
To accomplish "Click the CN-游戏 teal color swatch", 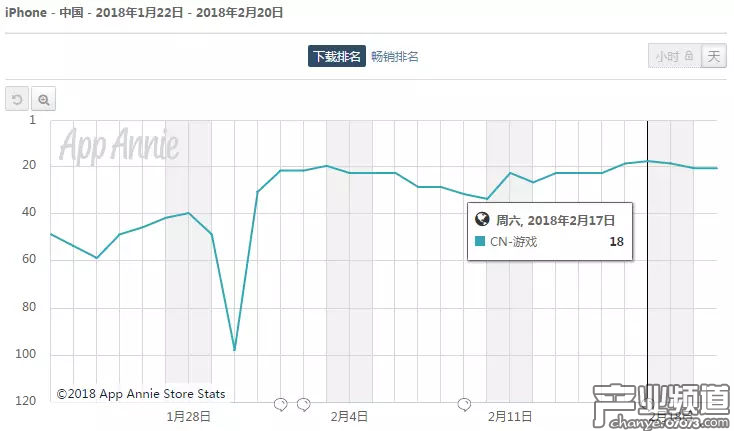I will (x=480, y=241).
